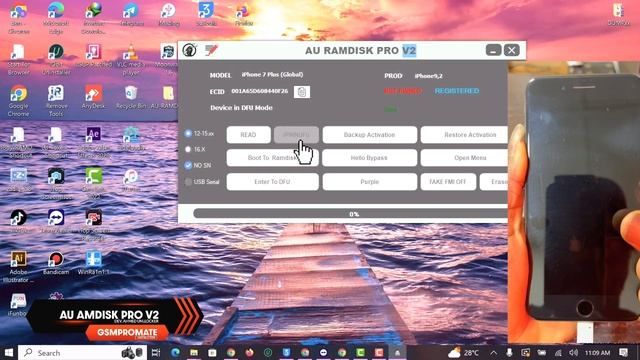640x360 pixels.
Task: Click the Restore Activation button
Action: tap(464, 135)
